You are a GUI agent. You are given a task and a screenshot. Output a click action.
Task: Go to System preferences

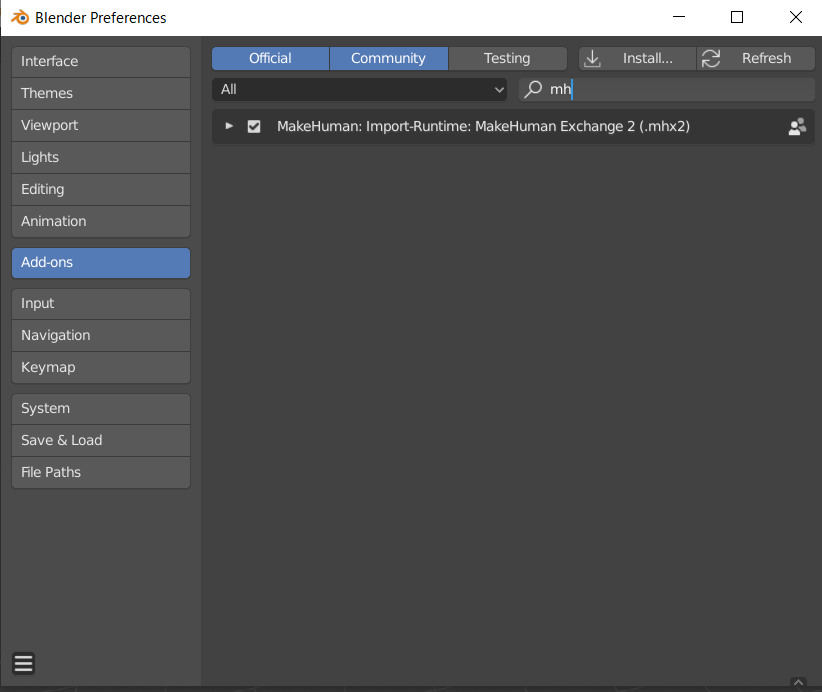tap(101, 408)
